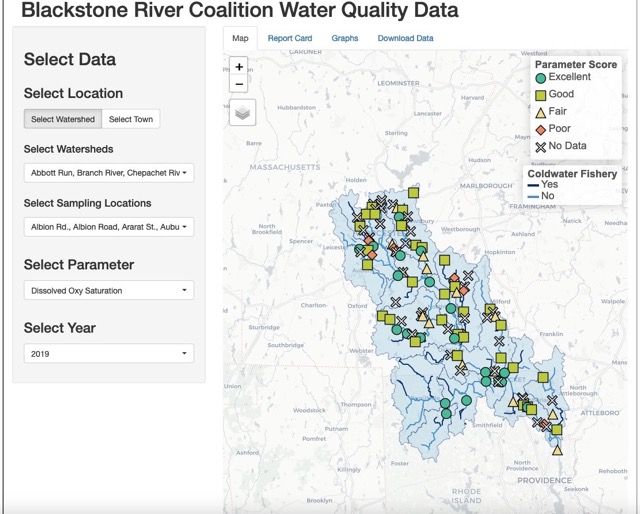Open the Download Data tab
640x514 pixels.
[x=405, y=38]
